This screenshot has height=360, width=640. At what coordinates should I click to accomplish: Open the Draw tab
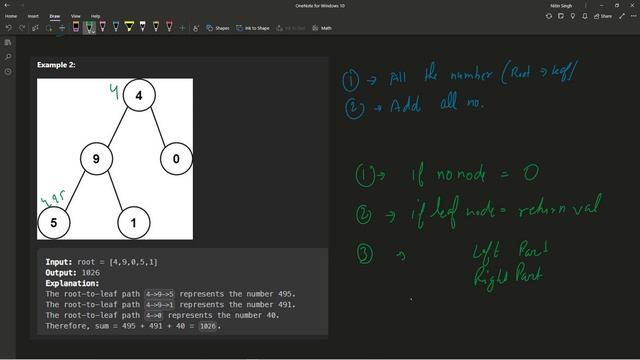tap(55, 16)
